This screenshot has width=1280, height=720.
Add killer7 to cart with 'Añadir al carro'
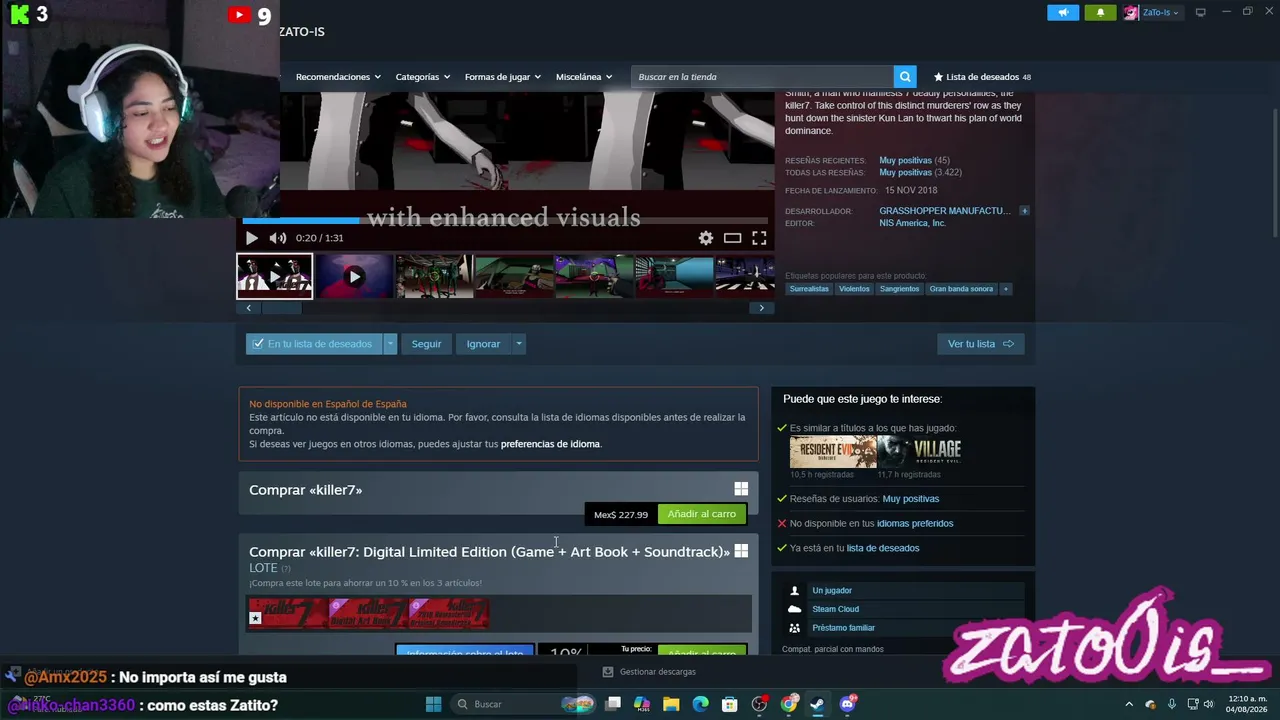[702, 514]
